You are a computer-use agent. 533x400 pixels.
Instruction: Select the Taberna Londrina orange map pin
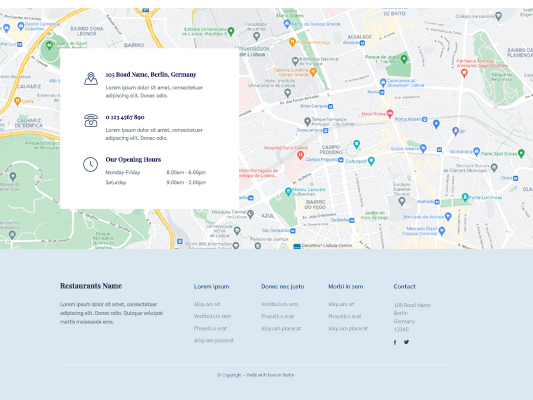point(313,72)
